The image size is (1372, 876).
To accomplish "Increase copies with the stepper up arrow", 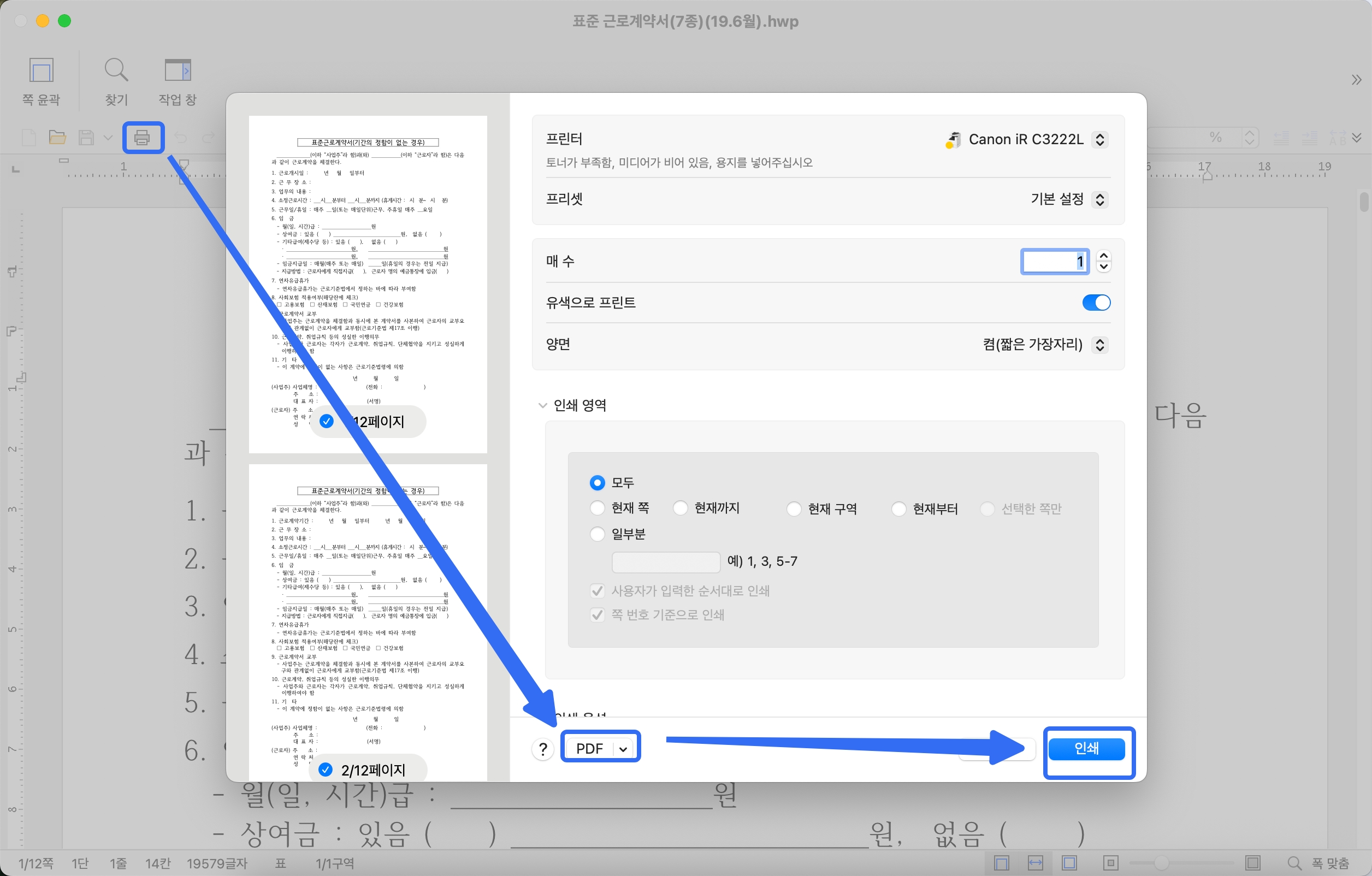I will point(1104,256).
